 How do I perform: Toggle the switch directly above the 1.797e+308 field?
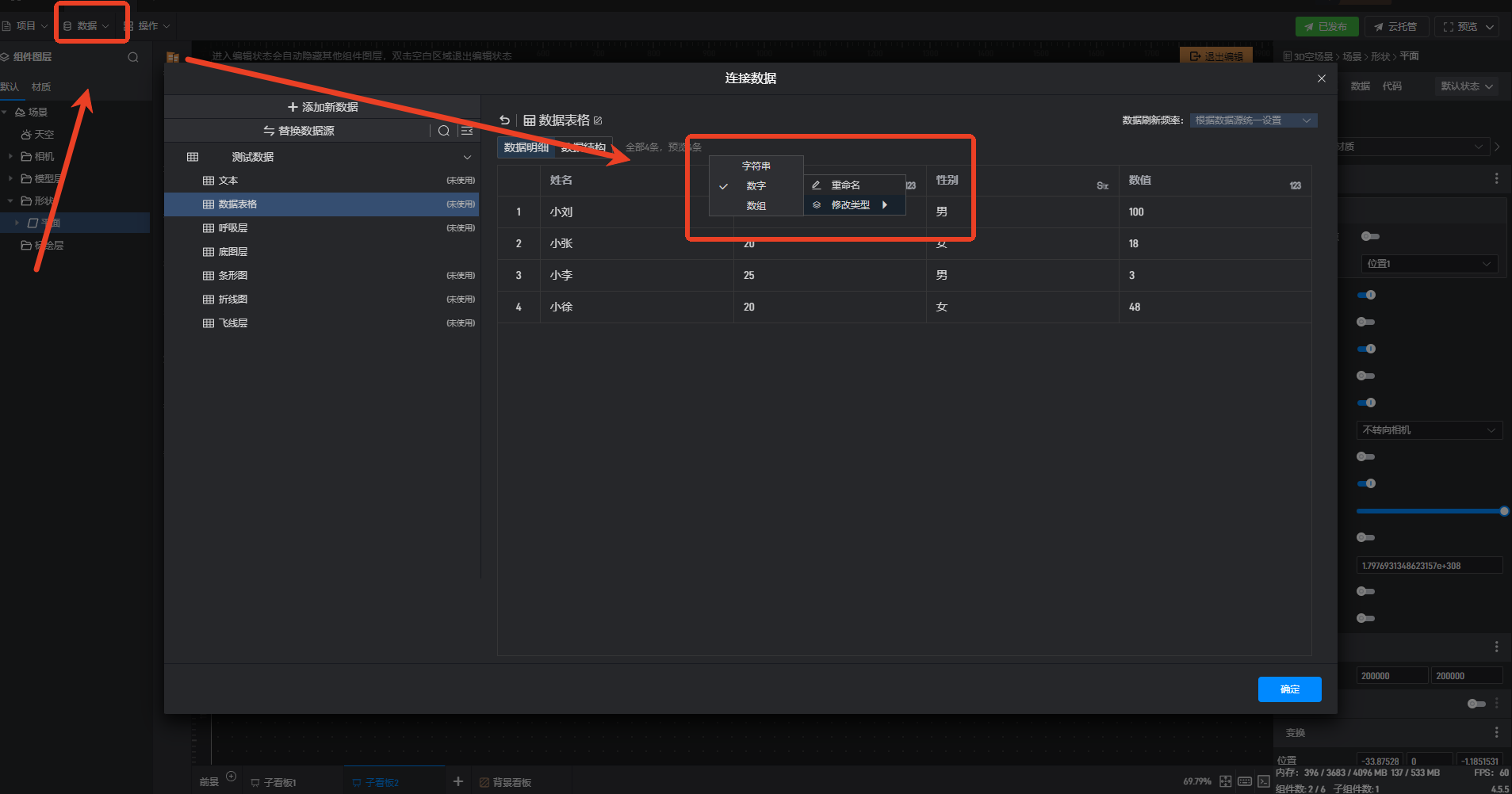(1366, 537)
